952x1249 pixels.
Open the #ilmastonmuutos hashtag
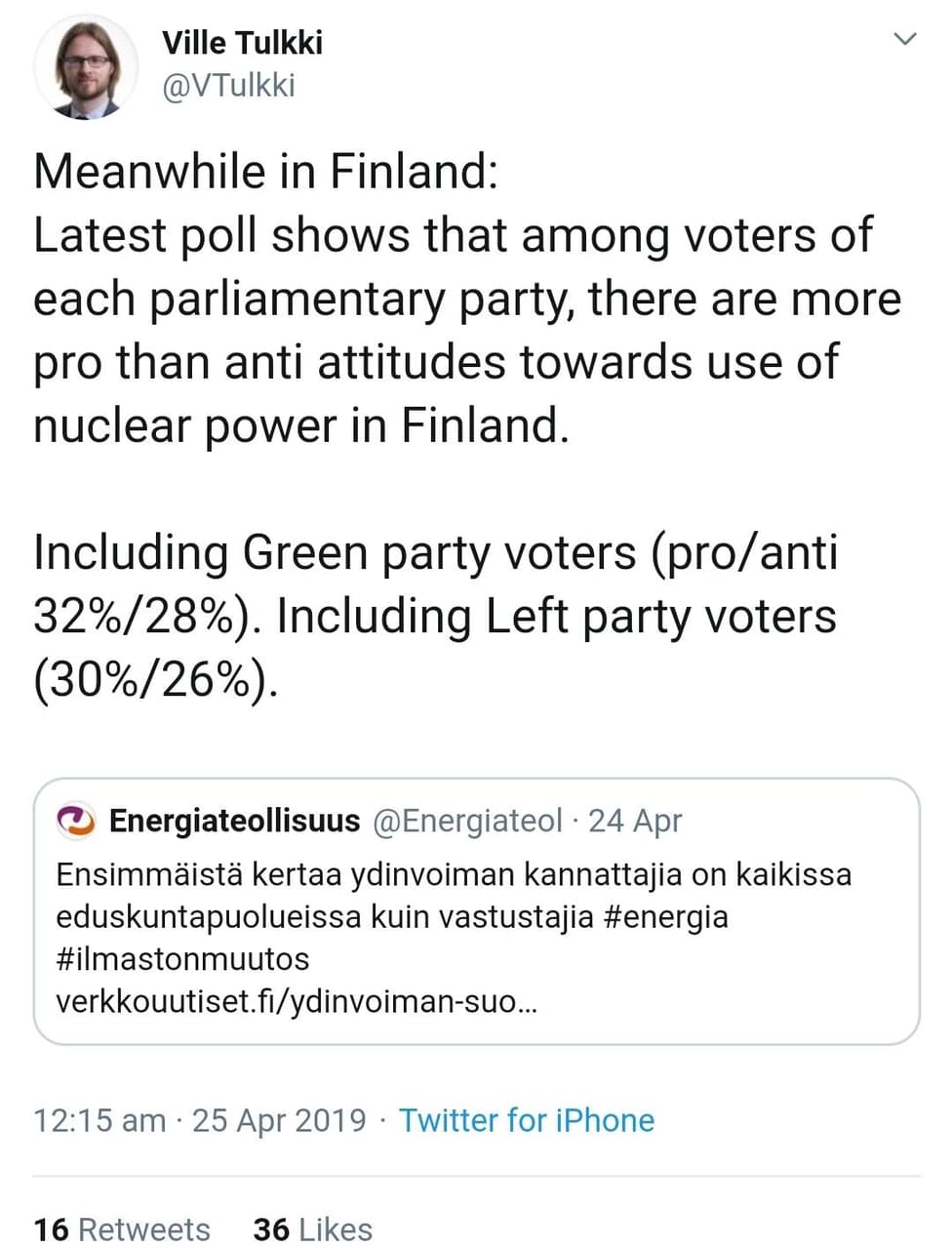[x=182, y=959]
